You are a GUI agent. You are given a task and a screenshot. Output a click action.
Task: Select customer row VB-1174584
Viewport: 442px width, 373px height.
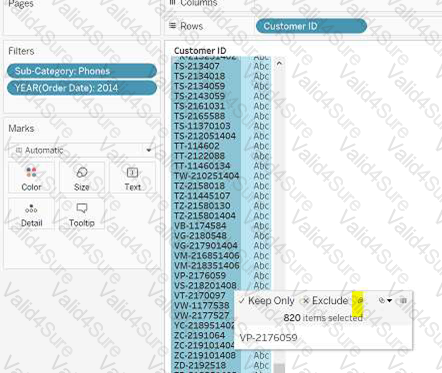click(206, 226)
